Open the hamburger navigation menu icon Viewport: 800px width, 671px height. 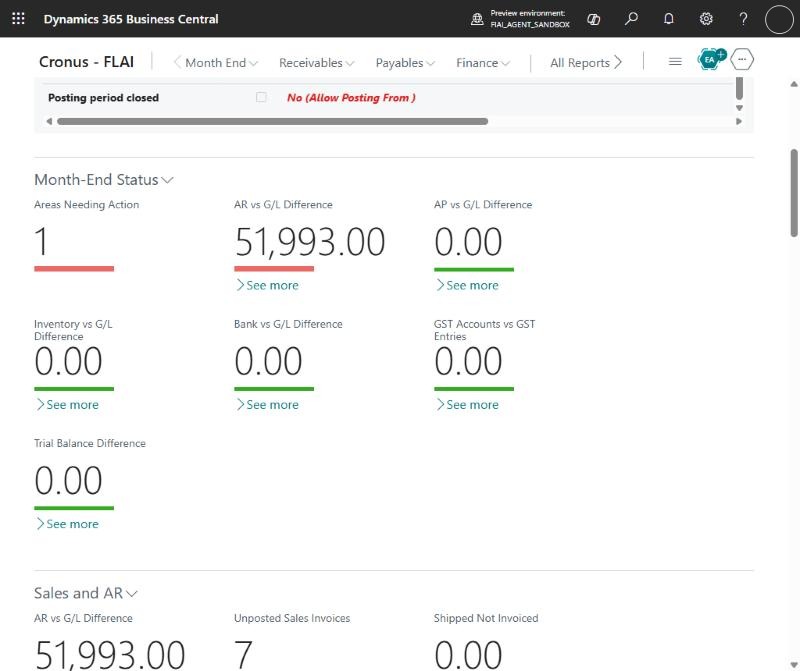point(675,62)
